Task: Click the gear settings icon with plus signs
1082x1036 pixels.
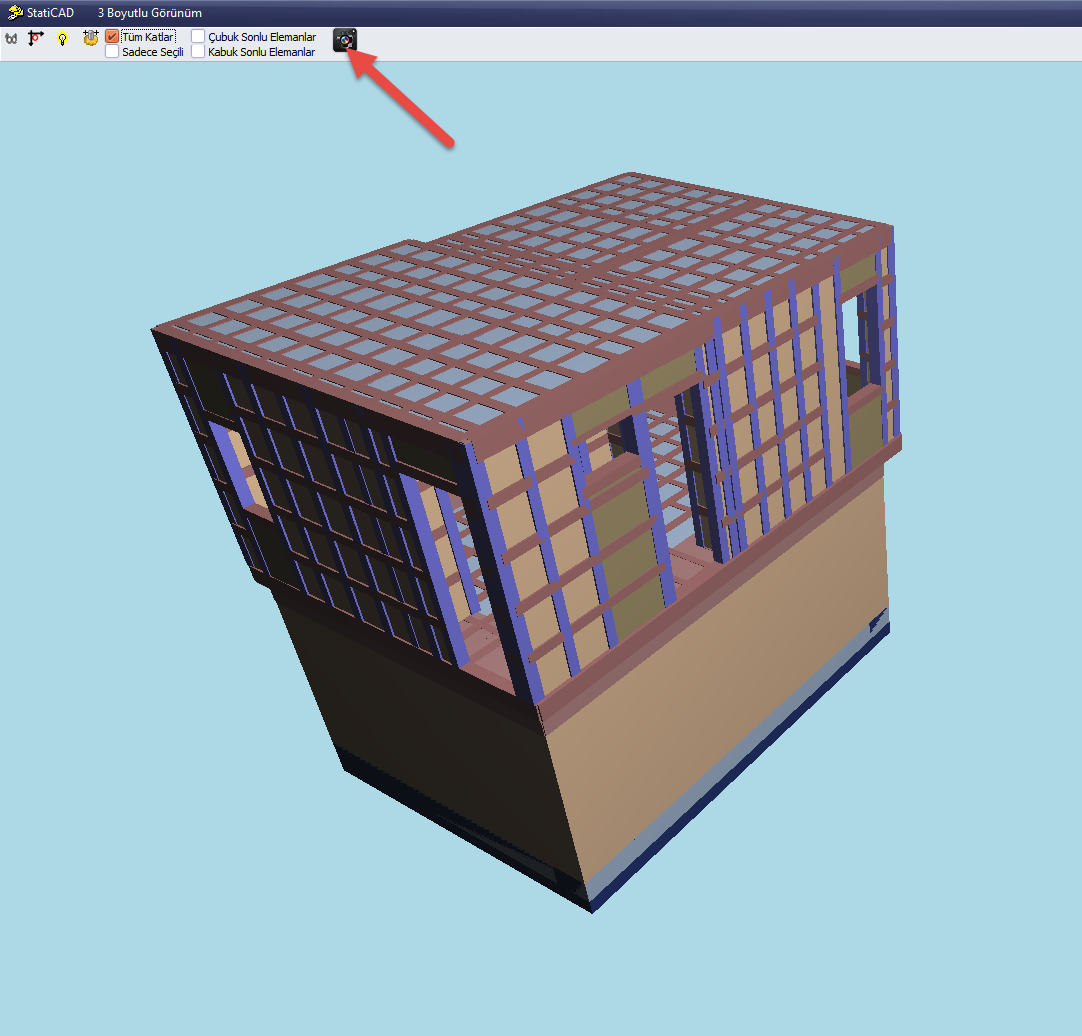Action: coord(90,38)
